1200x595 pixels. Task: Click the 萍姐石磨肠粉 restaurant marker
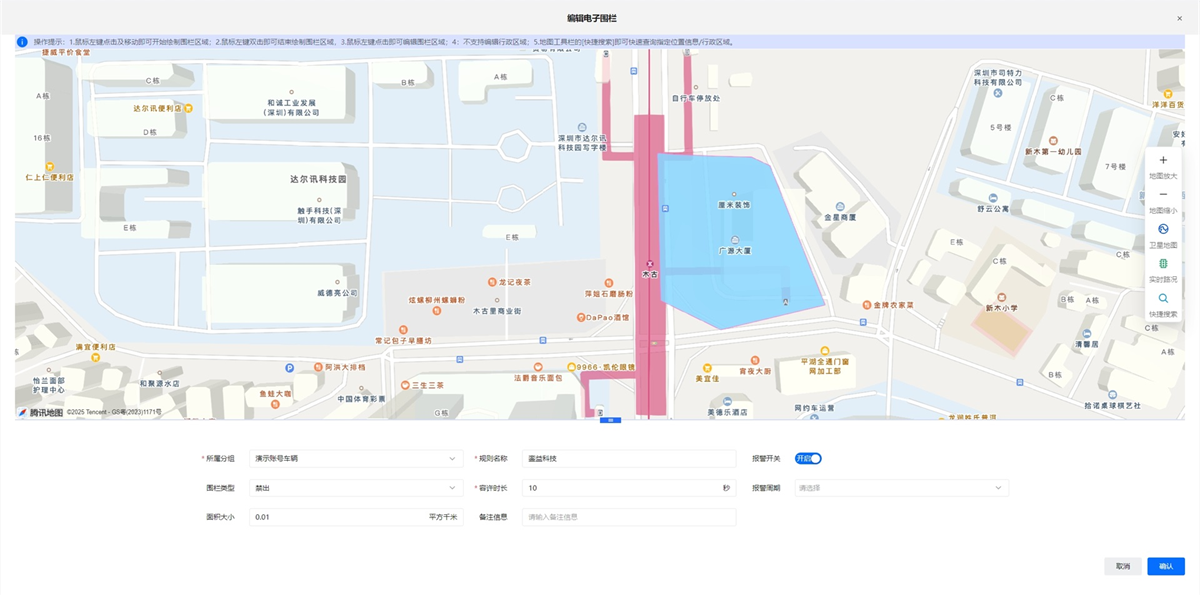click(x=610, y=283)
